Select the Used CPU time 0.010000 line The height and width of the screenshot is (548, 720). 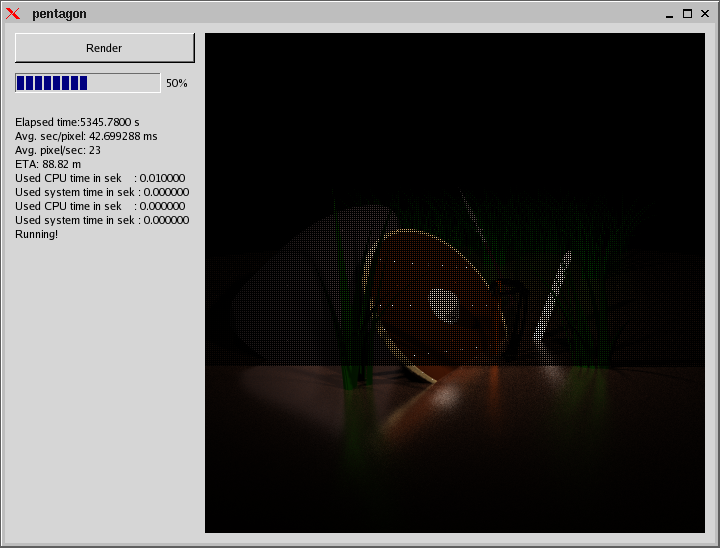coord(100,178)
